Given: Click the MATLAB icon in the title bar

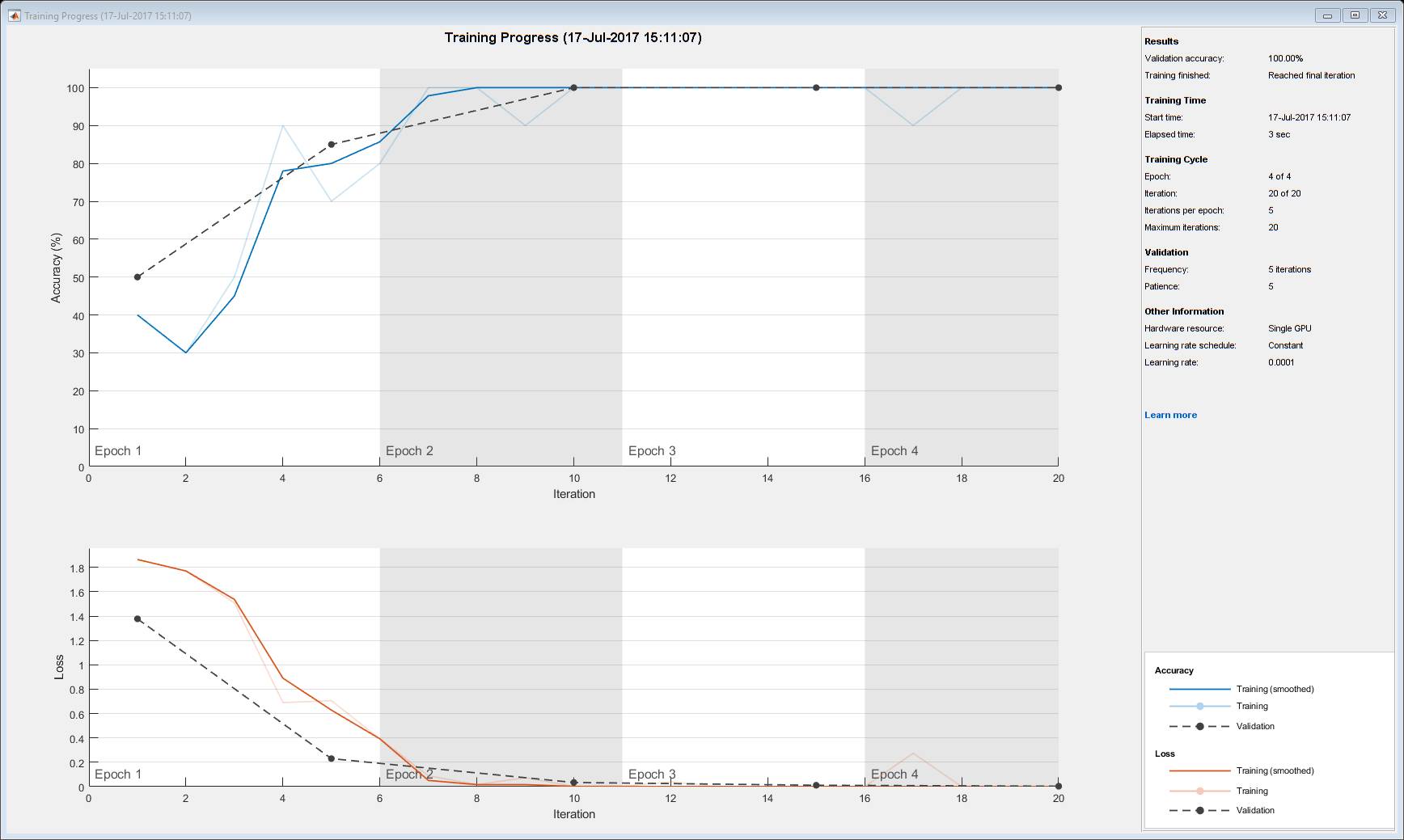Looking at the screenshot, I should pos(15,15).
